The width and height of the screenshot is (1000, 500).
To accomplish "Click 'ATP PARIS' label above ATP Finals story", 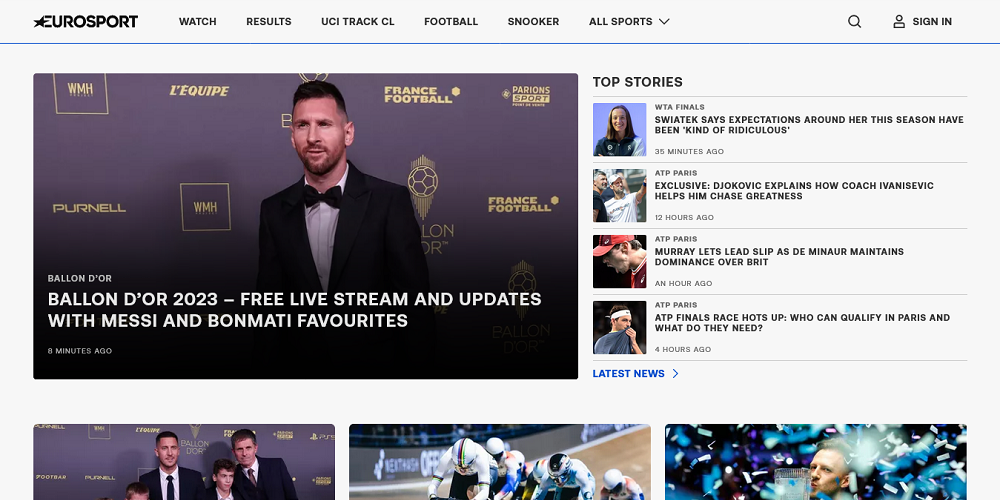I will [676, 305].
